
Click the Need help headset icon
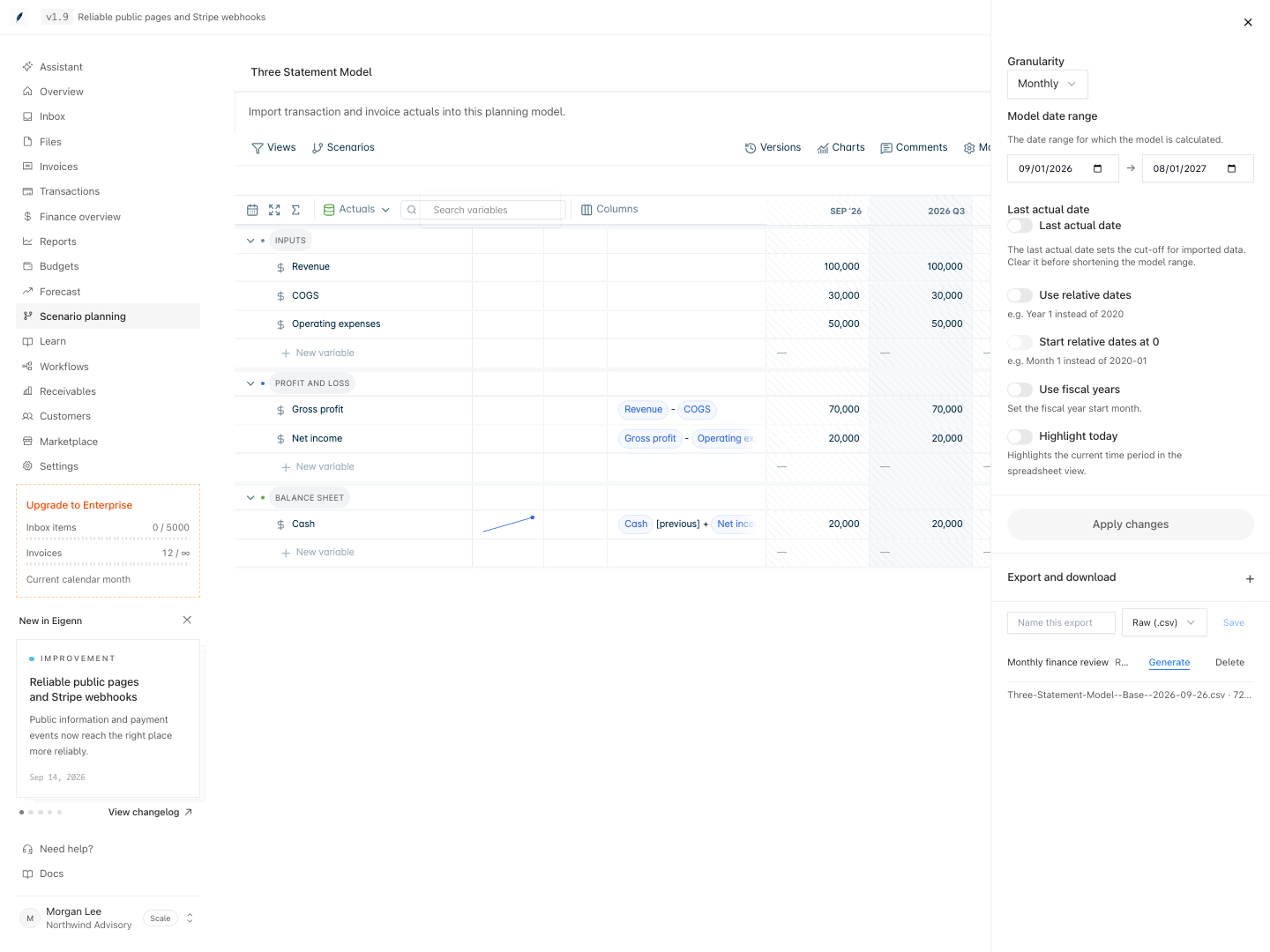(x=27, y=849)
